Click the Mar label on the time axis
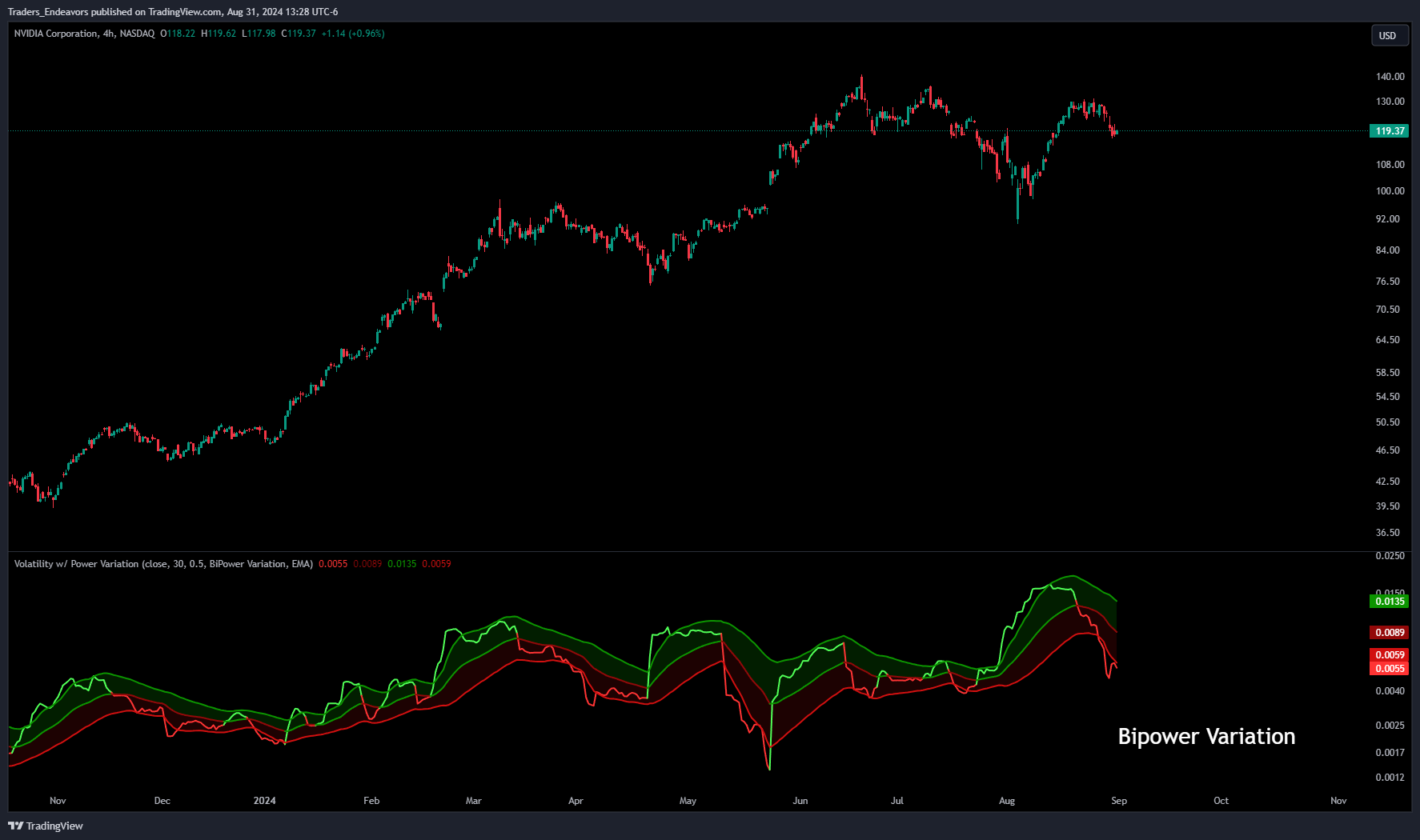The image size is (1420, 840). (473, 801)
